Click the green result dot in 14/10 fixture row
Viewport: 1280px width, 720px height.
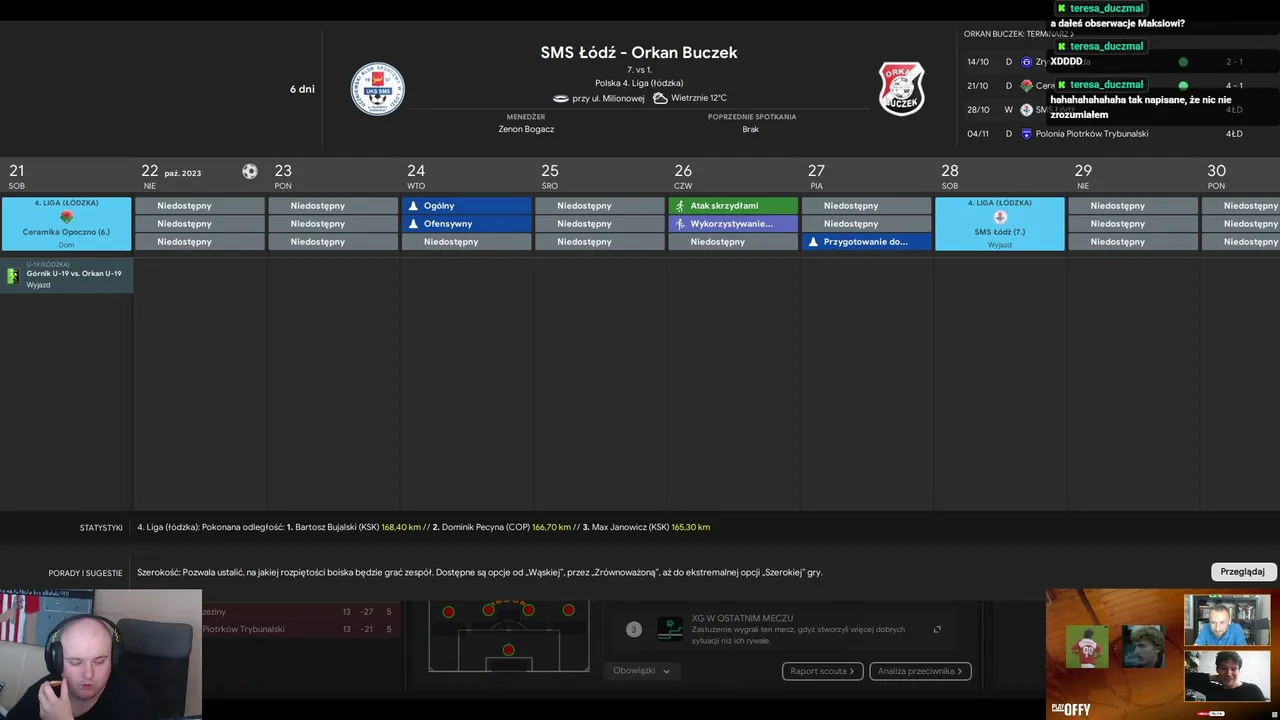1183,62
